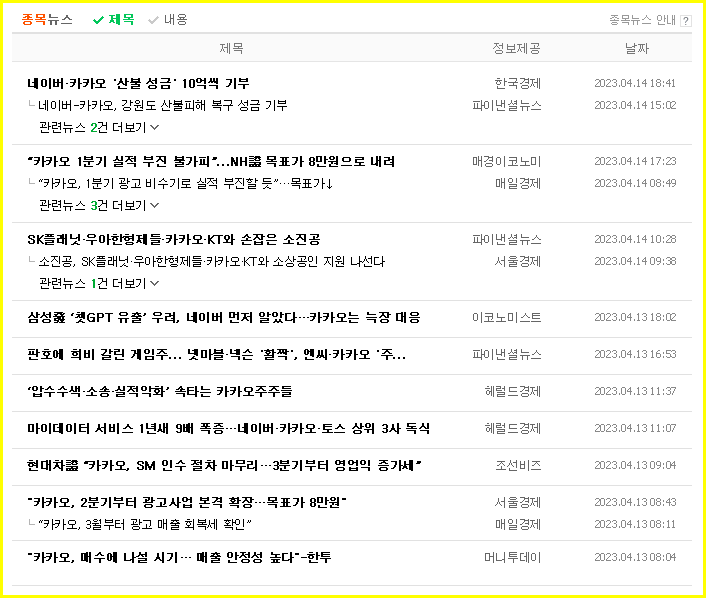
Task: Click source 조선비즈
Action: (518, 465)
